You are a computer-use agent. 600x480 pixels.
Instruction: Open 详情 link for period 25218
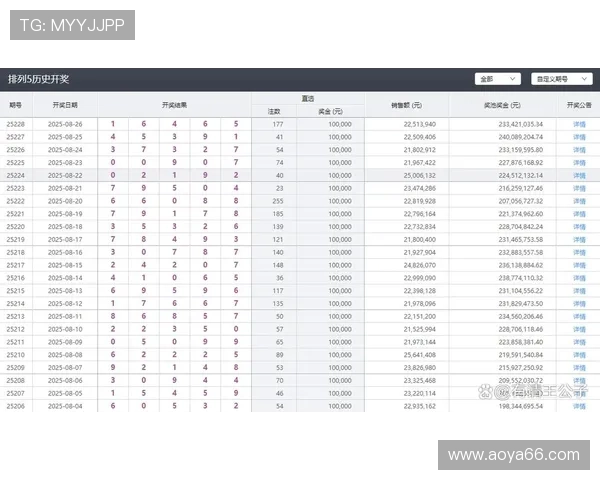579,252
